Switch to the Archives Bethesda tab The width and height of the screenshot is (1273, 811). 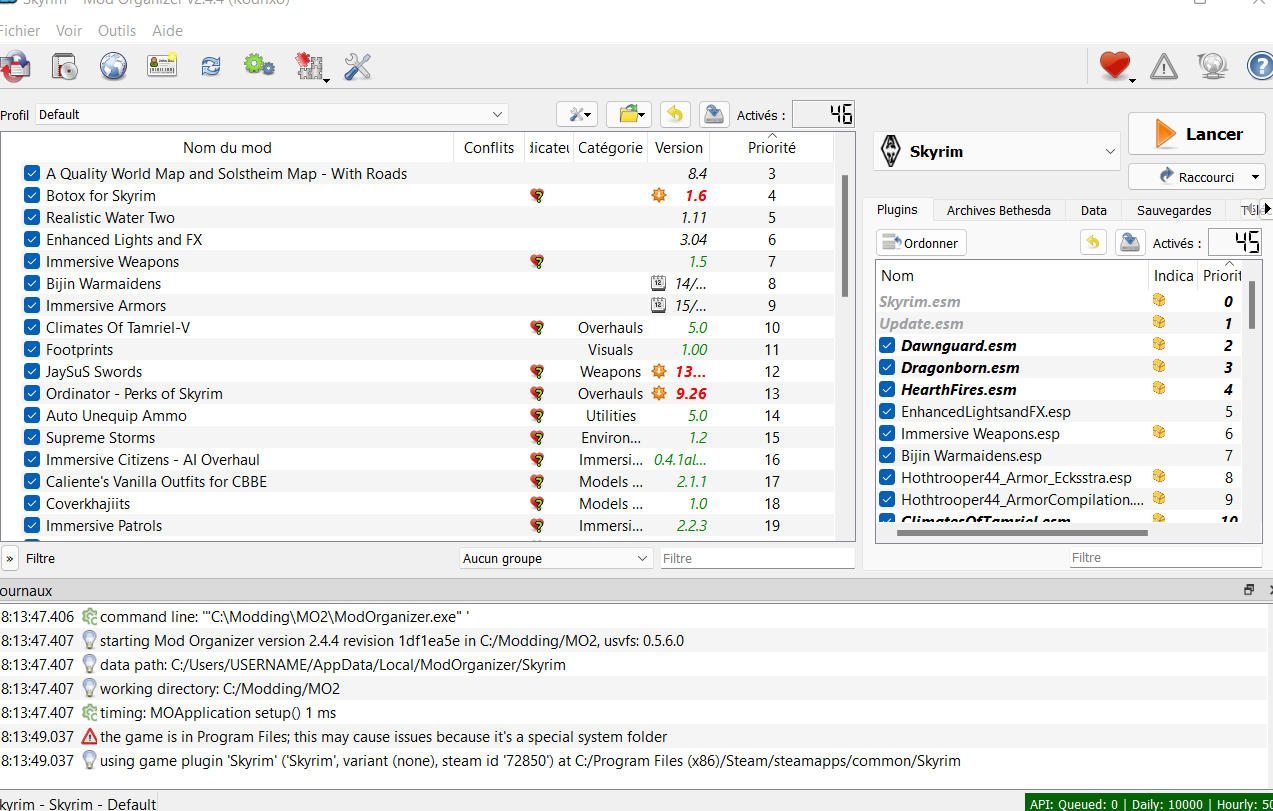[998, 210]
